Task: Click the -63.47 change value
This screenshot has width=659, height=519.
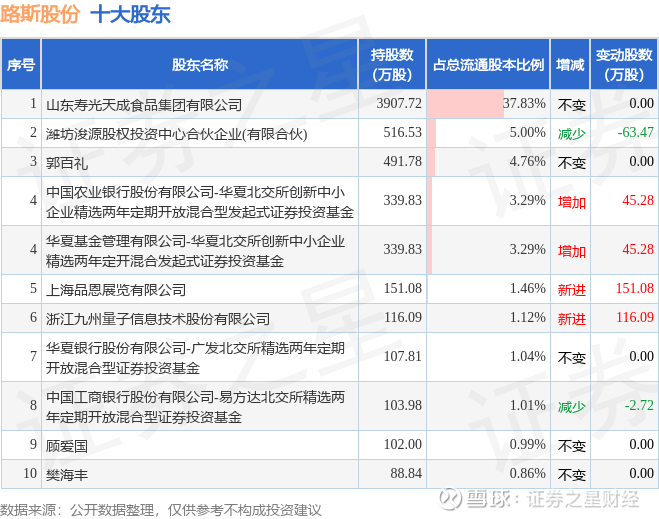Action: click(x=635, y=132)
